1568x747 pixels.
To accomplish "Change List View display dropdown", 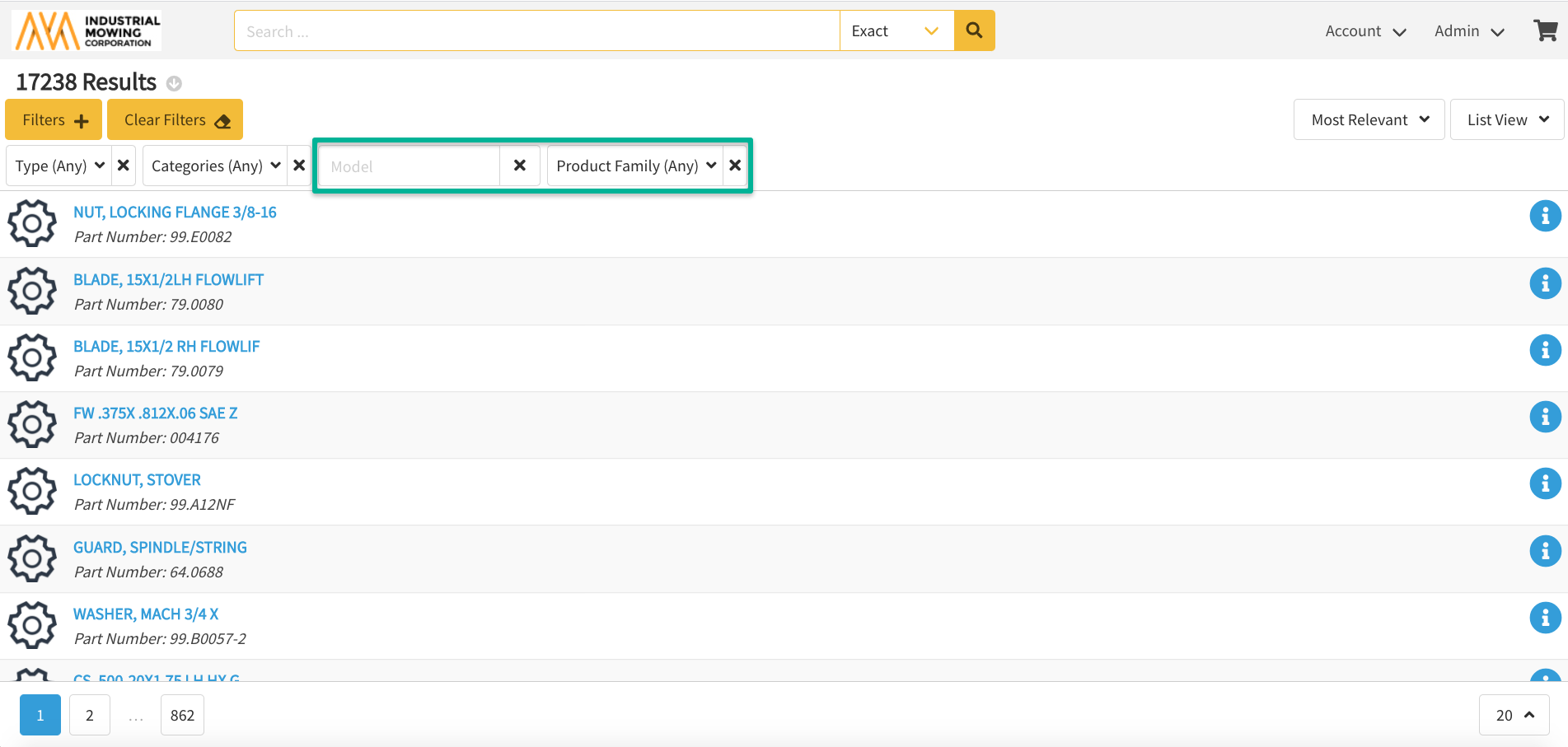I will point(1506,119).
